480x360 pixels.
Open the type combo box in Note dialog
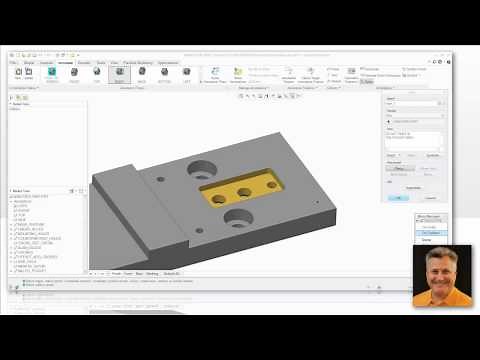415,115
